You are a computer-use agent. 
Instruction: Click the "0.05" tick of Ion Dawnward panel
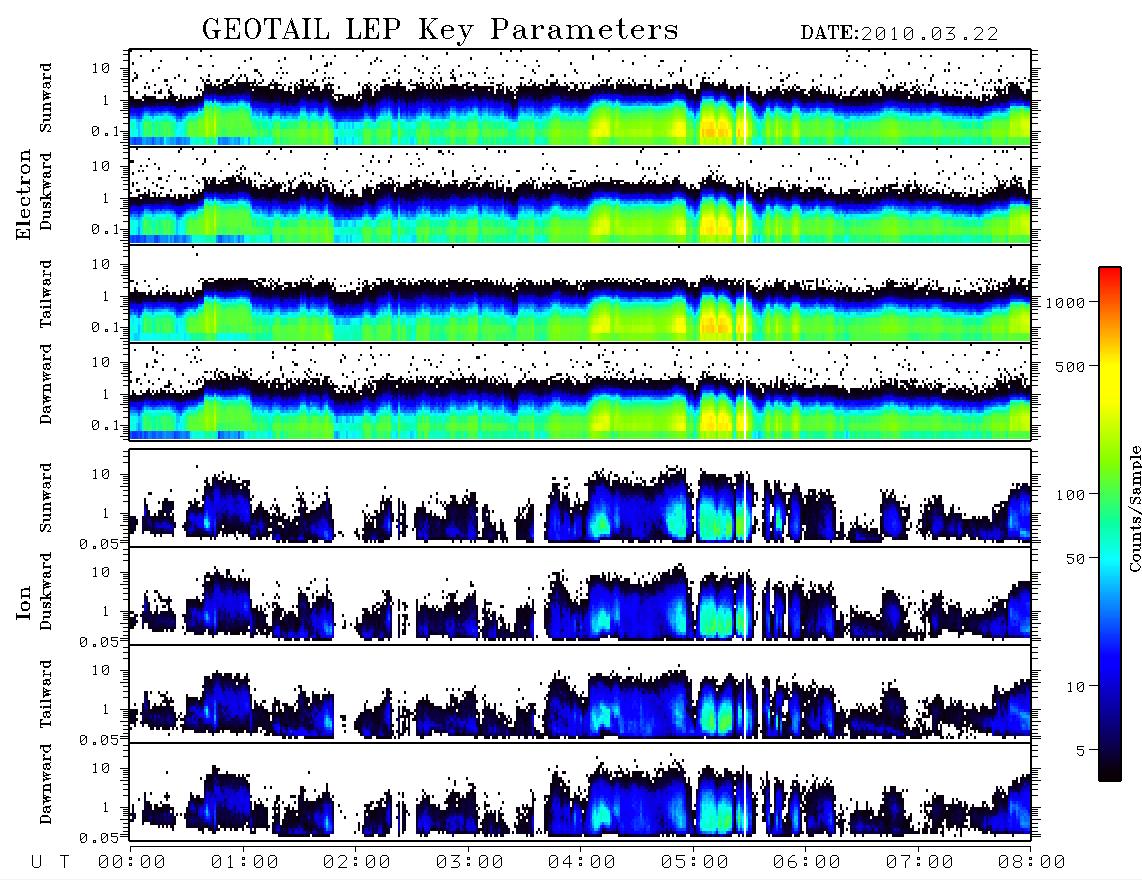[98, 838]
